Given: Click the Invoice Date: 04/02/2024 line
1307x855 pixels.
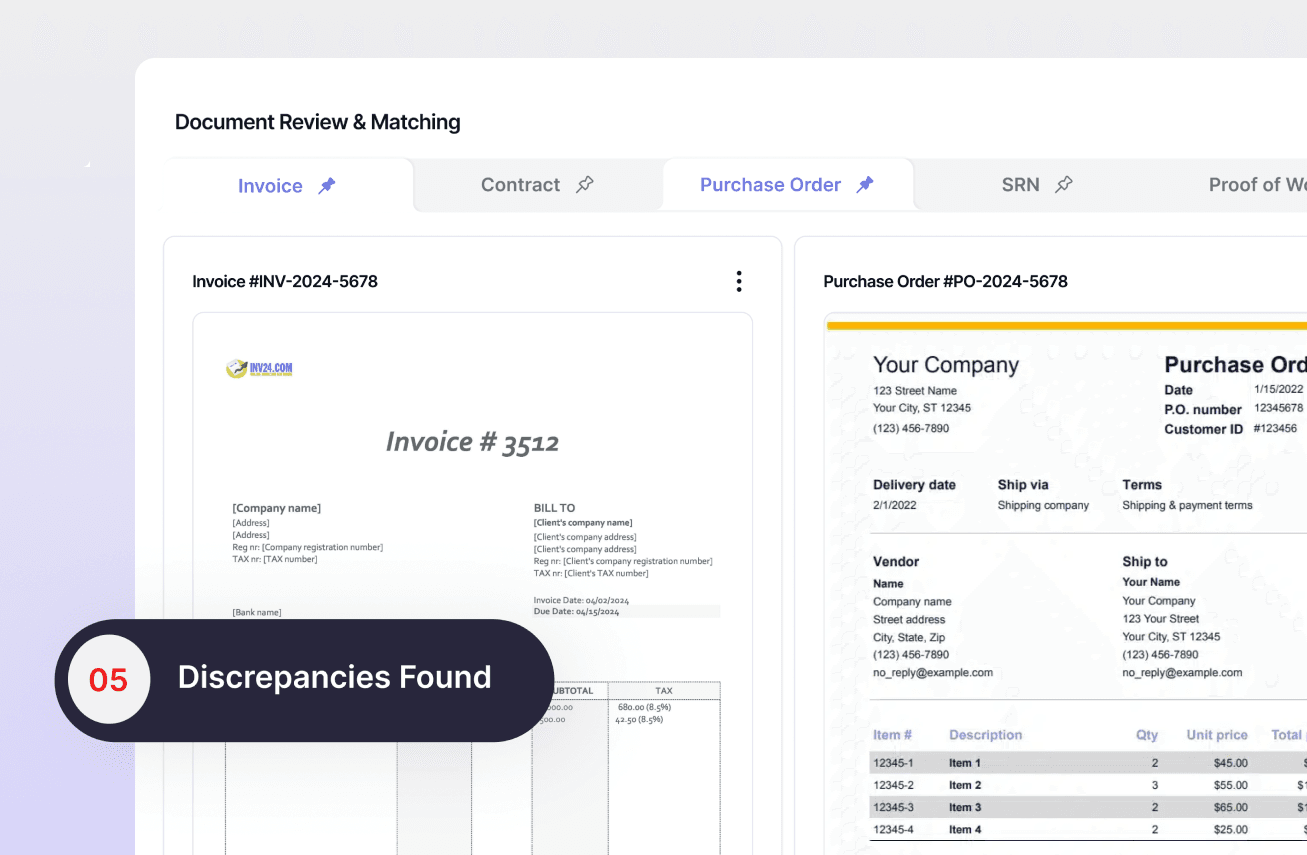Looking at the screenshot, I should pyautogui.click(x=581, y=600).
